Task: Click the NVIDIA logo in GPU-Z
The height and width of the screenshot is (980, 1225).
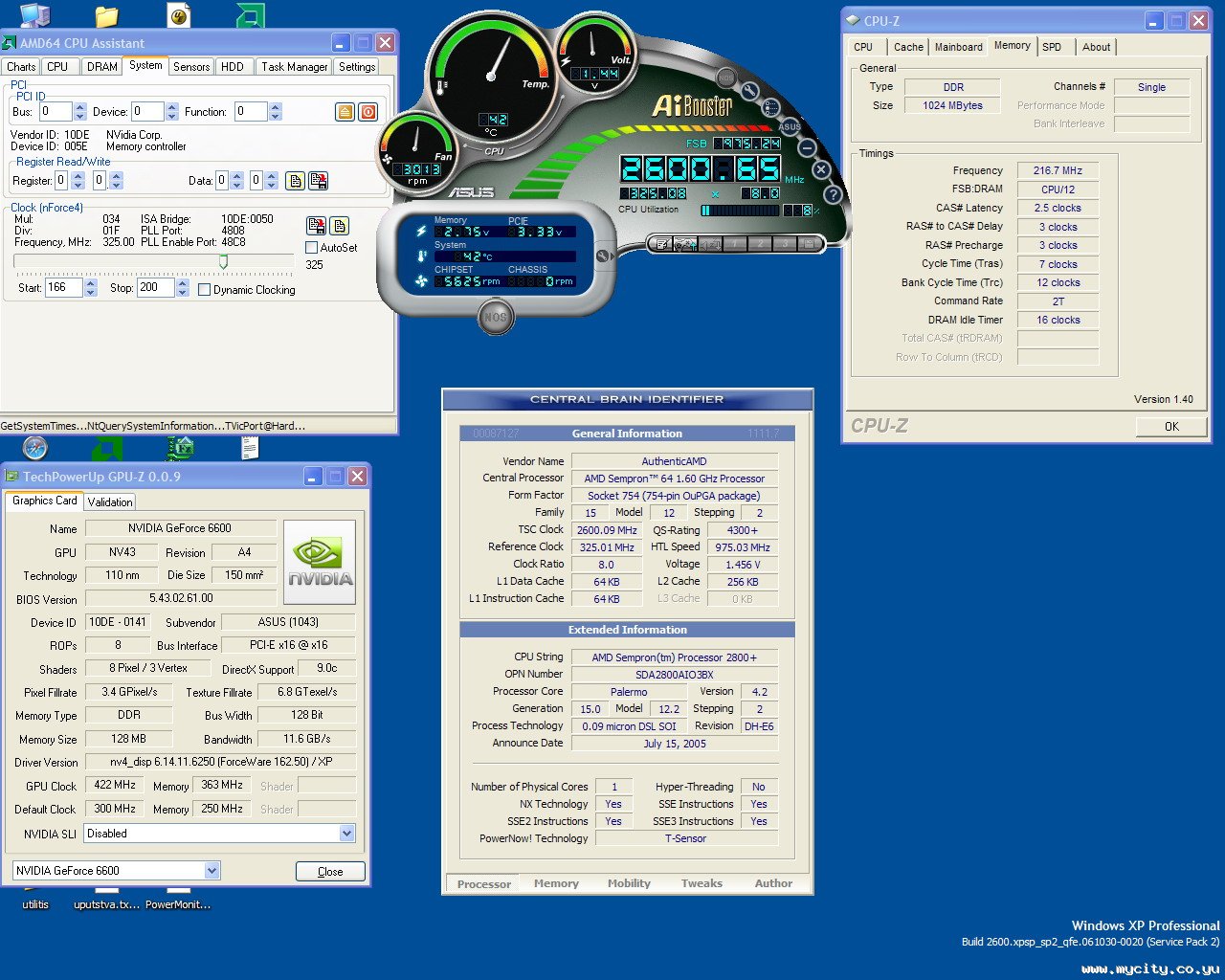Action: (320, 562)
